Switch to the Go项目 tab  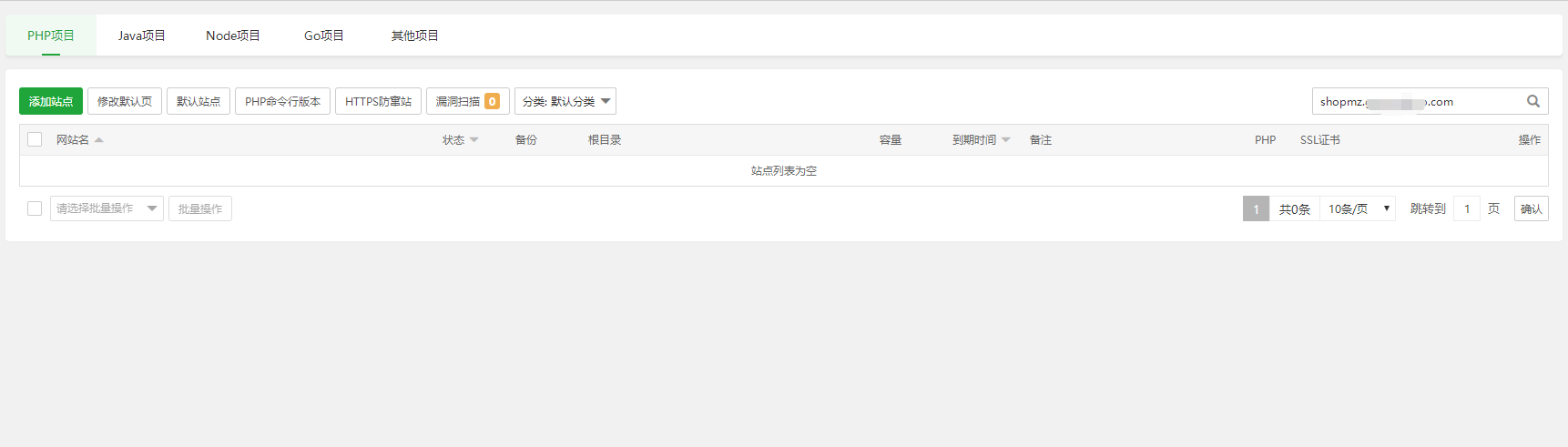click(324, 36)
